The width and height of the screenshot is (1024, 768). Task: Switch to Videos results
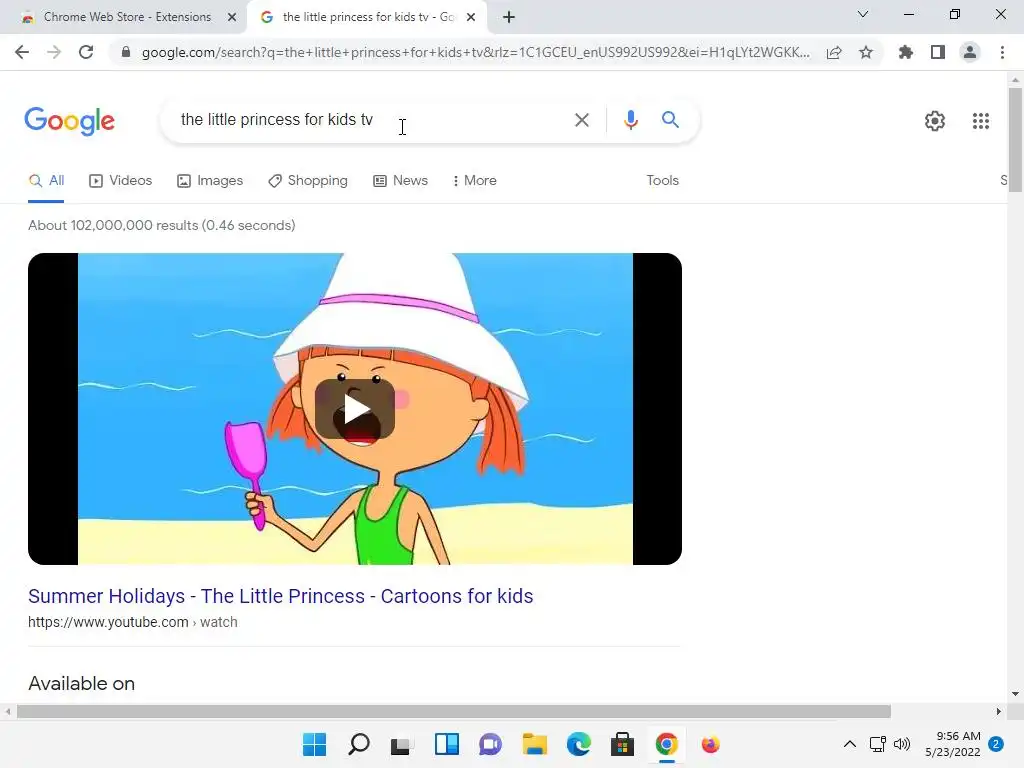(x=121, y=181)
